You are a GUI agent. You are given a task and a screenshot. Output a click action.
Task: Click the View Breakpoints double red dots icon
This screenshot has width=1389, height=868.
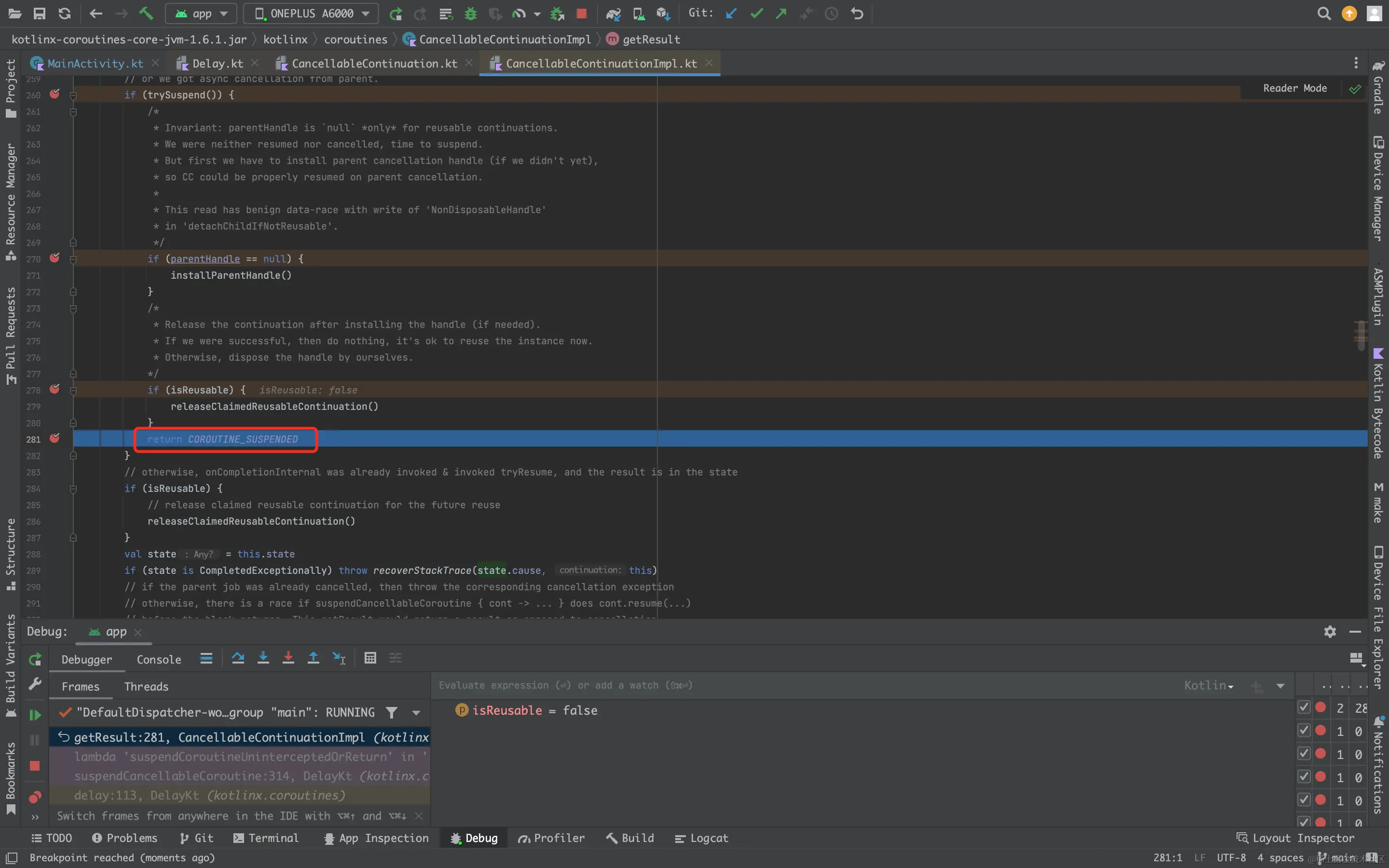click(35, 797)
